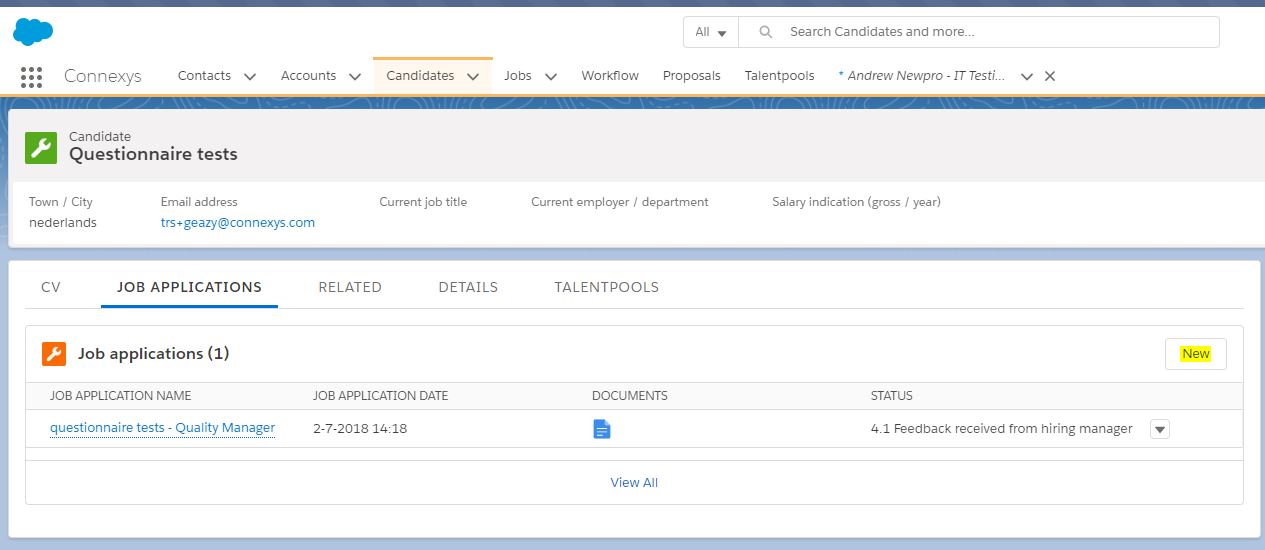This screenshot has height=550, width=1265.
Task: Click the View All link
Action: pyautogui.click(x=634, y=482)
